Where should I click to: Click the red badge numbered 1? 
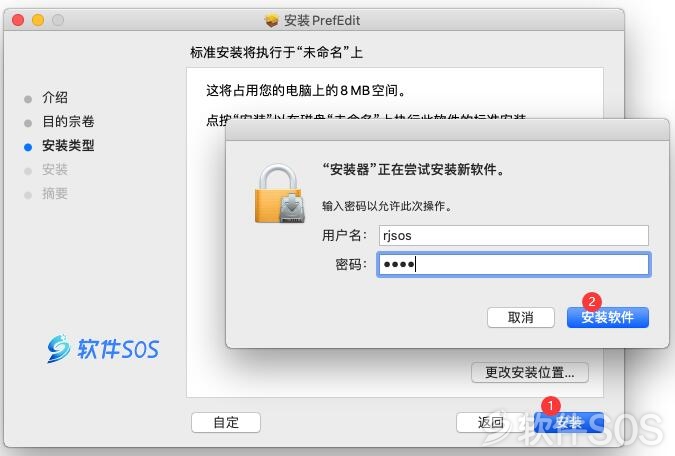coord(550,405)
